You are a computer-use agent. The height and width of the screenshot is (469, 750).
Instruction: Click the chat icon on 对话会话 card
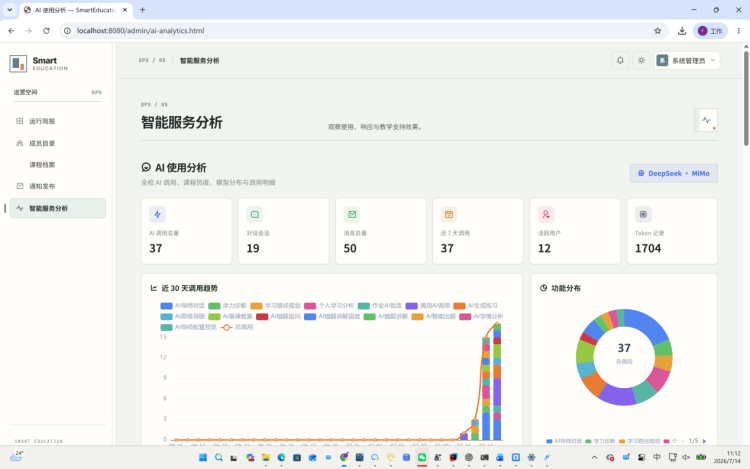point(254,214)
